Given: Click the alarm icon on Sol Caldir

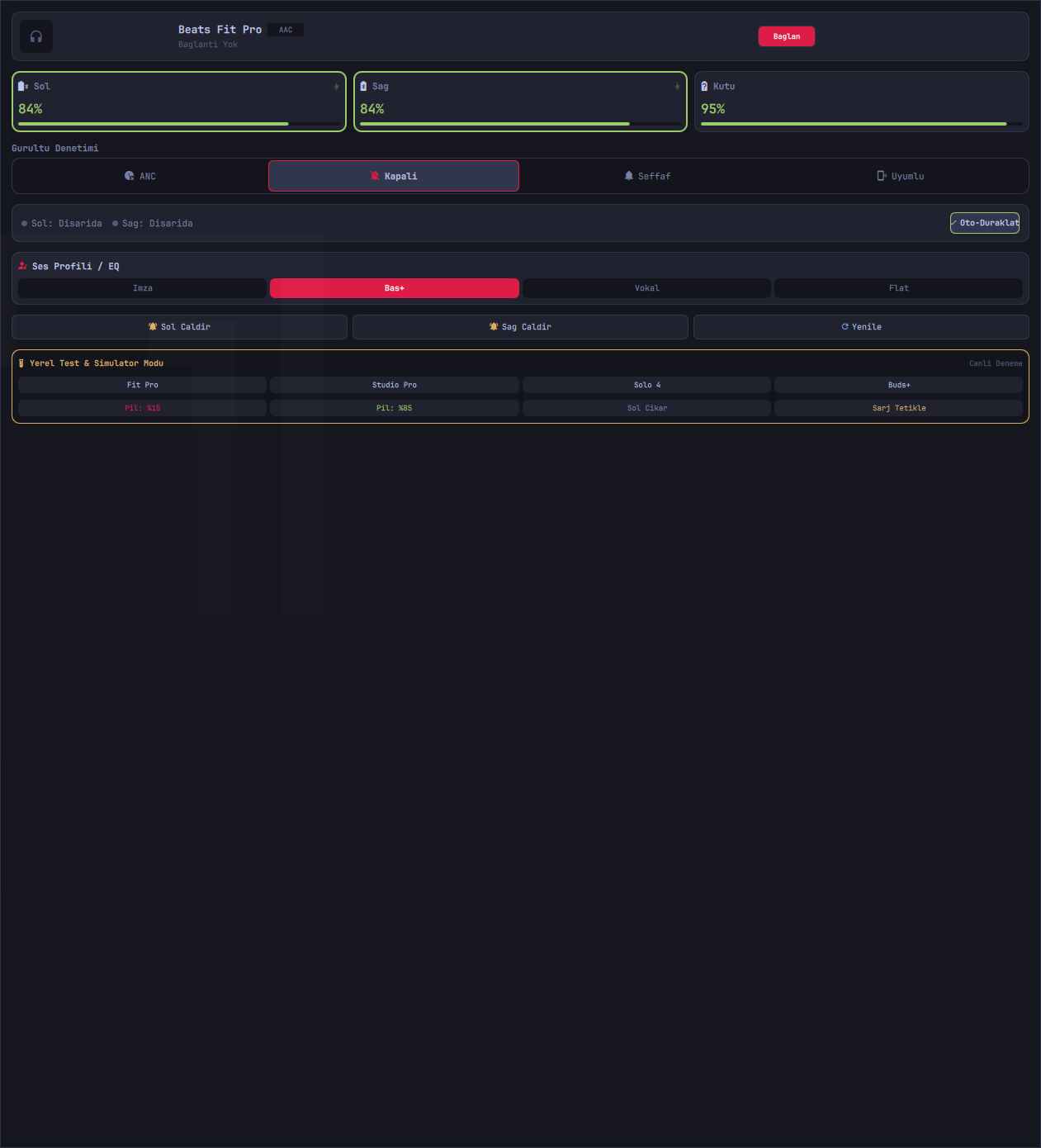Looking at the screenshot, I should click(153, 327).
